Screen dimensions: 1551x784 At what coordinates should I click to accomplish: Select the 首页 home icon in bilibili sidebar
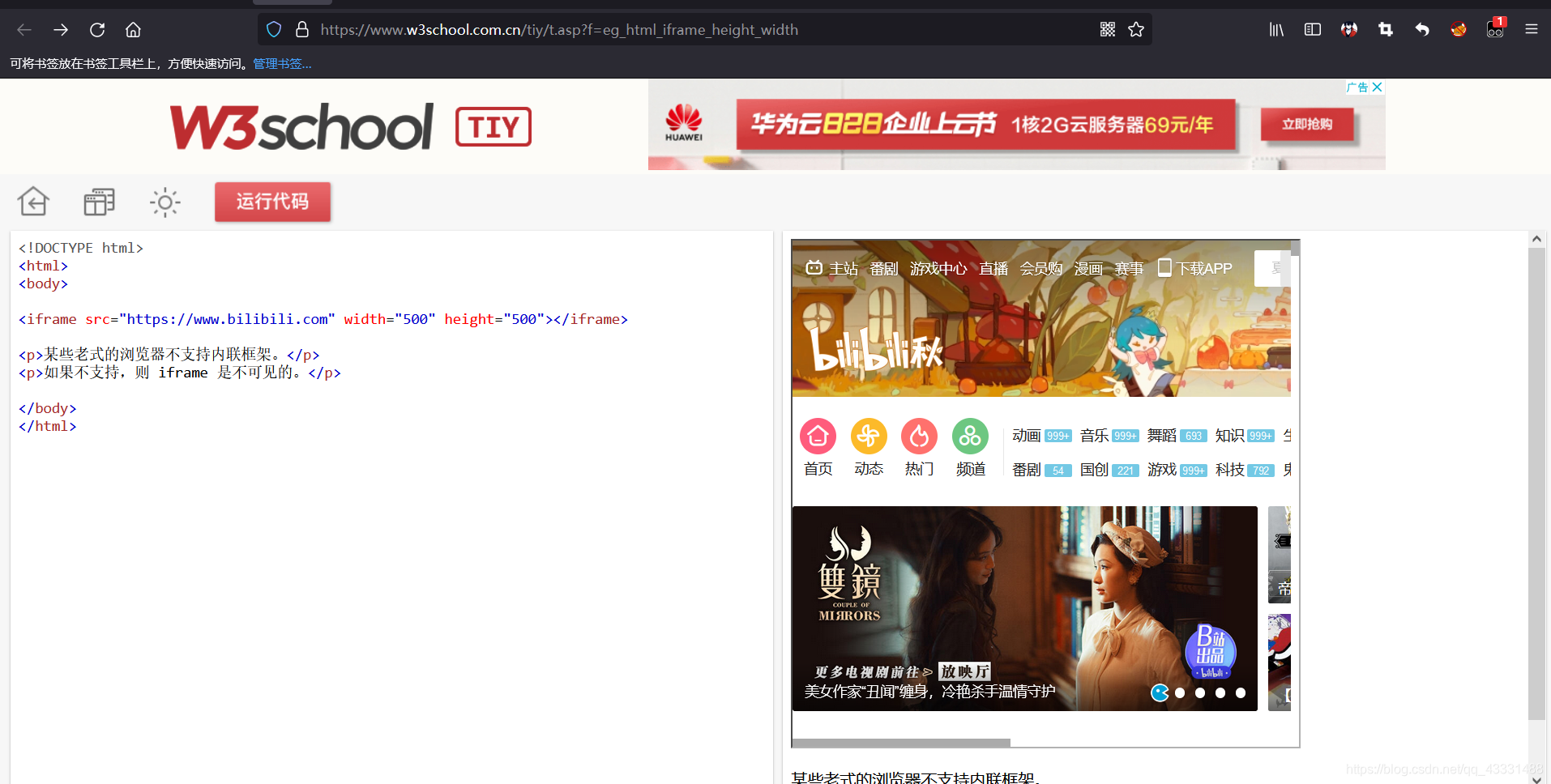pyautogui.click(x=818, y=436)
